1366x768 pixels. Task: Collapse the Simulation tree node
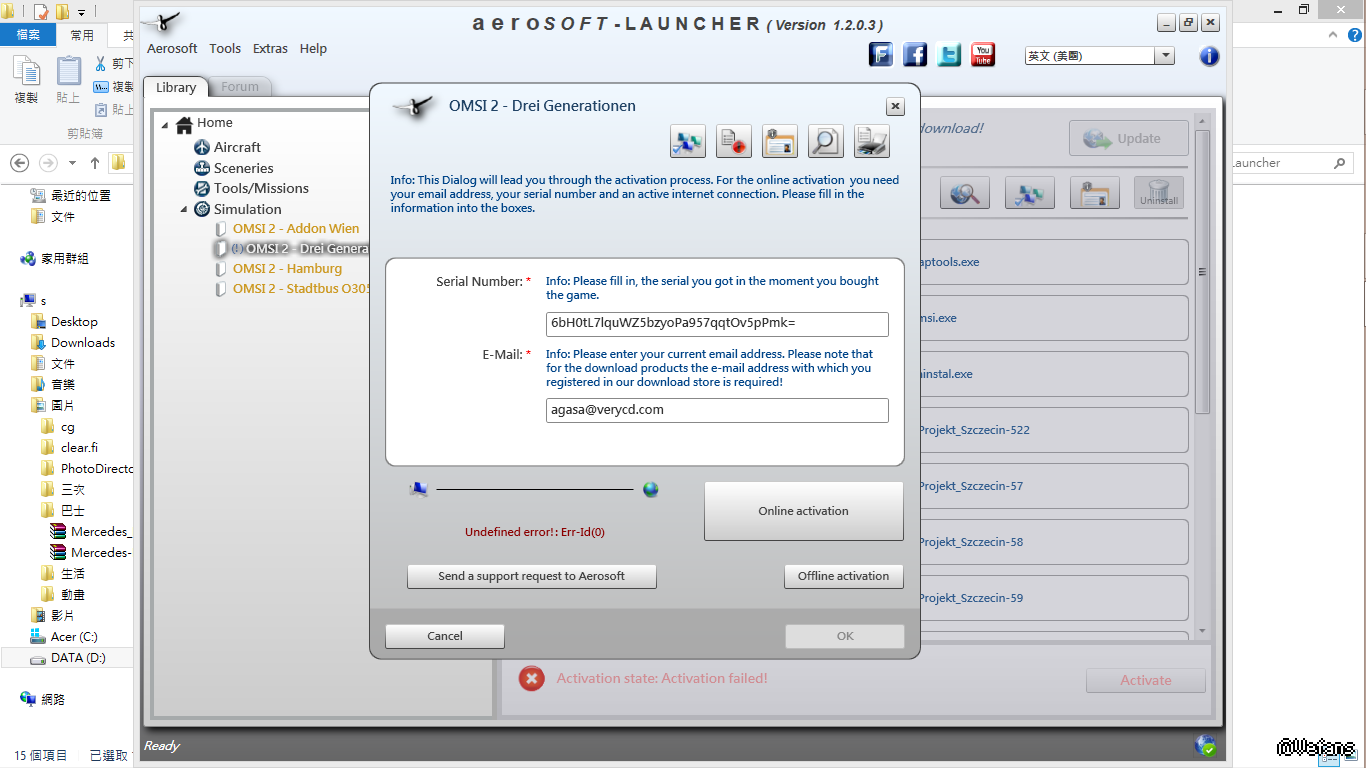point(184,209)
